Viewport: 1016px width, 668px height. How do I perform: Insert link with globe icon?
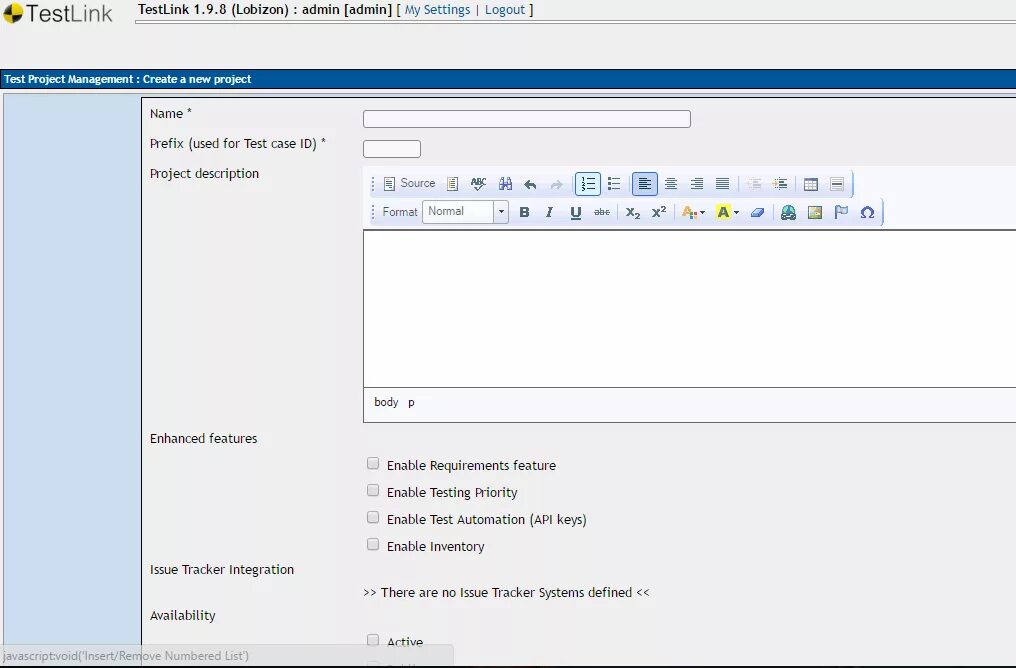789,213
